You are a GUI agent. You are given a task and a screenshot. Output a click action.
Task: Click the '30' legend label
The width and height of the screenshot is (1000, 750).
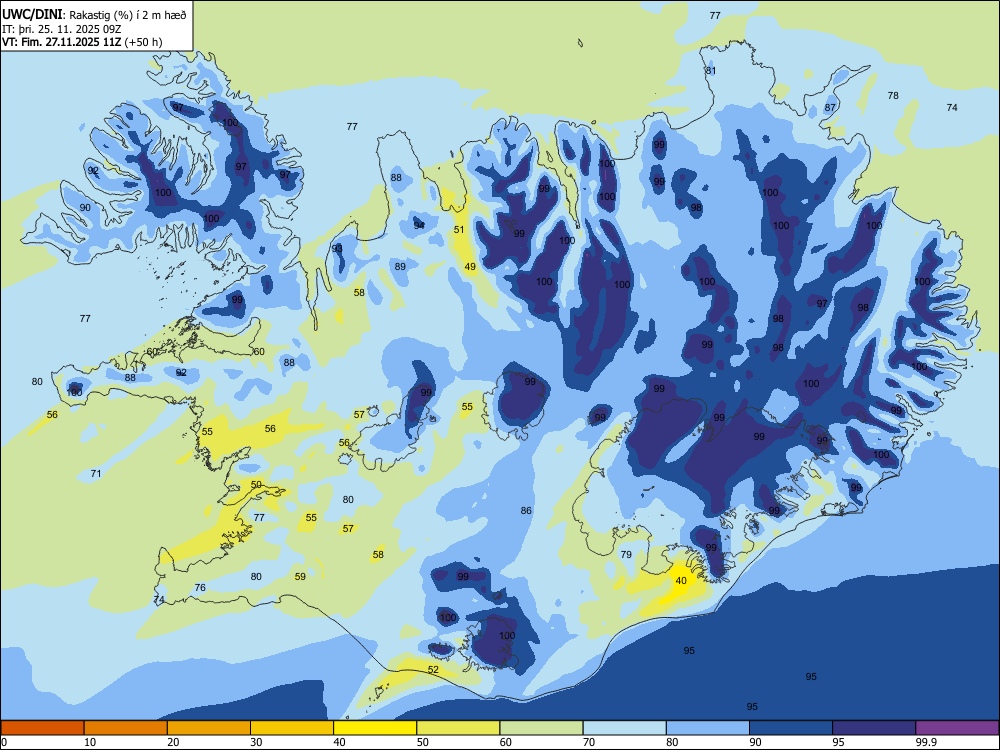256,742
